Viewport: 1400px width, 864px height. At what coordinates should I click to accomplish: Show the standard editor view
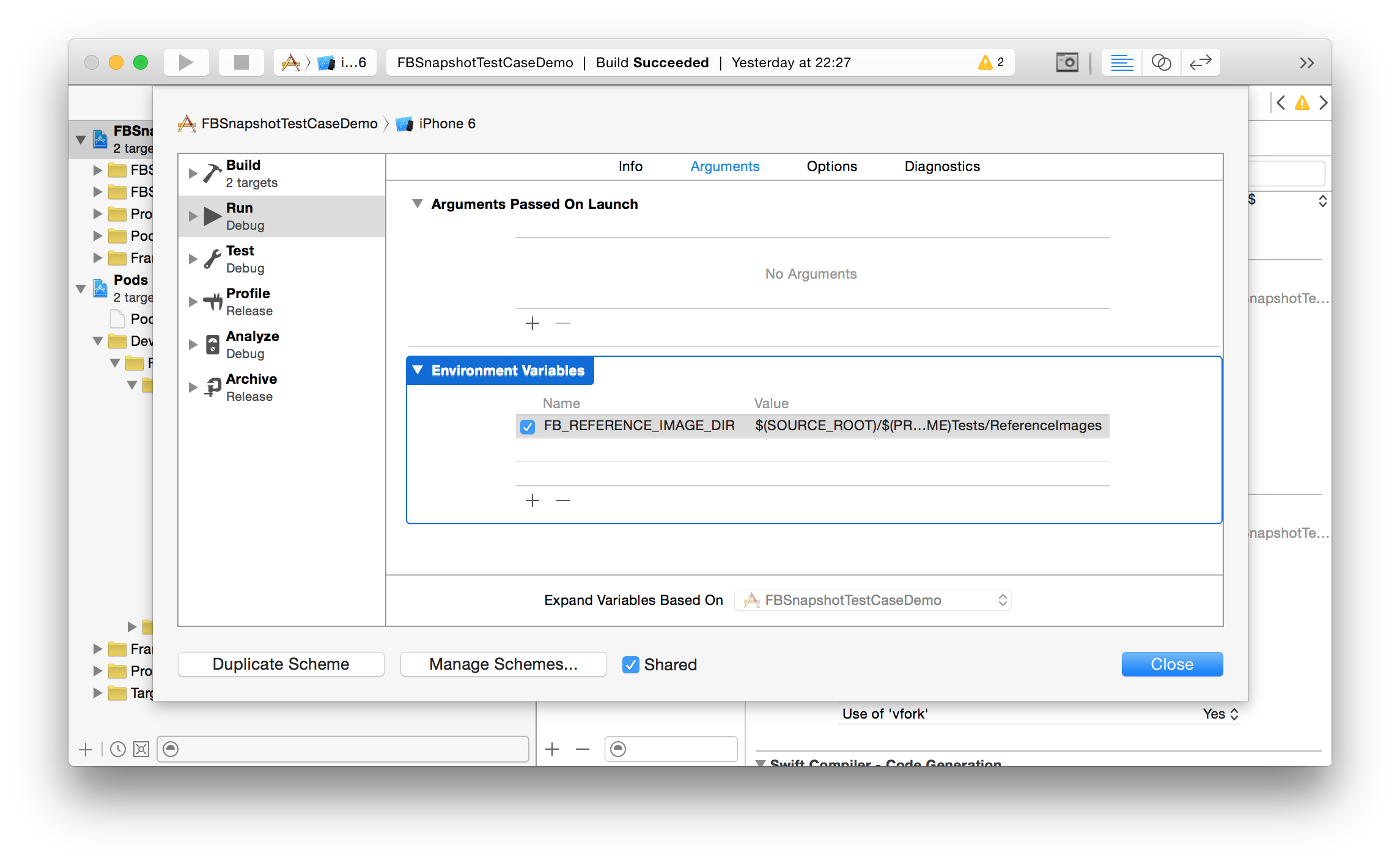pyautogui.click(x=1122, y=62)
